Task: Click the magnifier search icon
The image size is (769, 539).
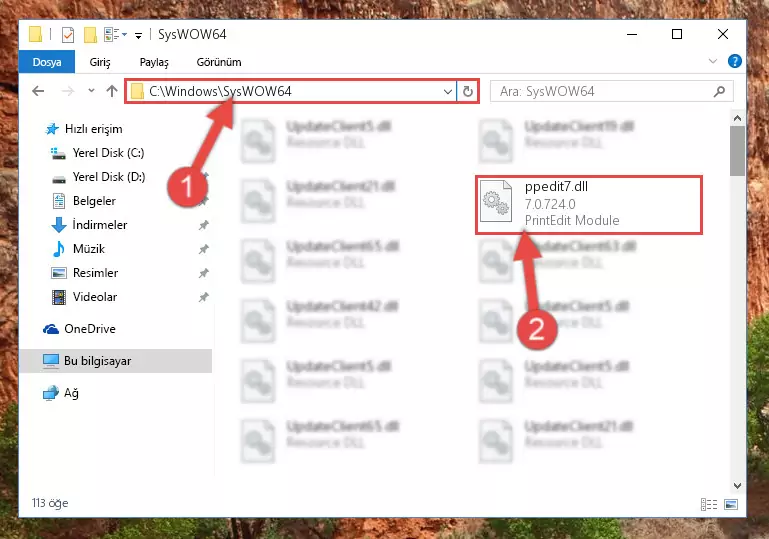Action: pyautogui.click(x=719, y=92)
